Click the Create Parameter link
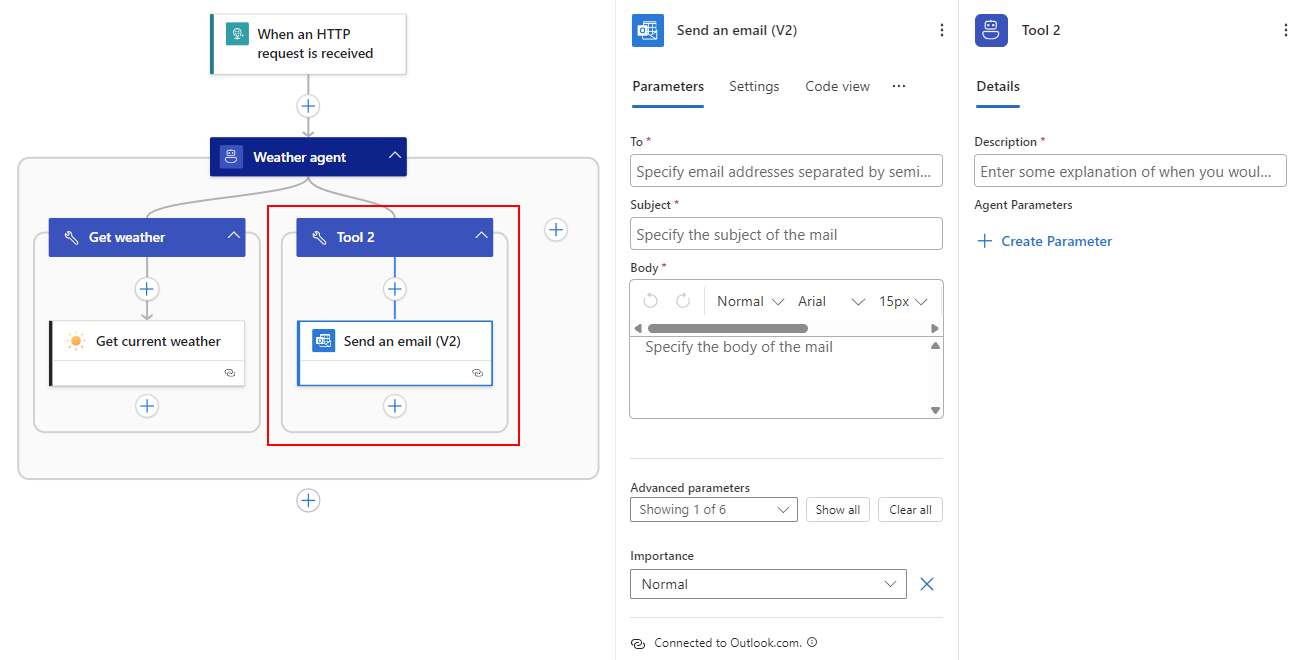The height and width of the screenshot is (660, 1300). coord(1044,241)
